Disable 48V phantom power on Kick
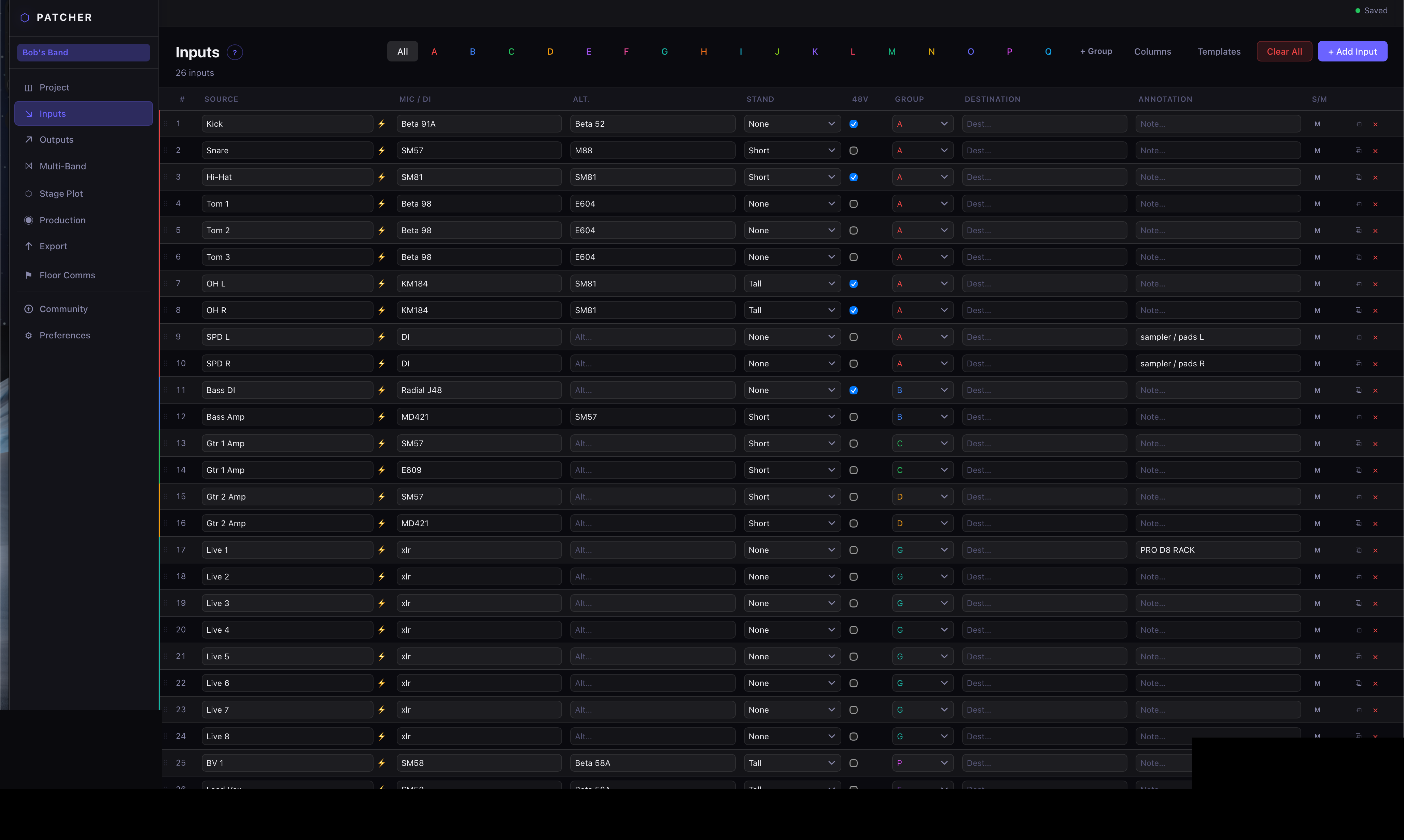Viewport: 1404px width, 840px height. pos(853,124)
